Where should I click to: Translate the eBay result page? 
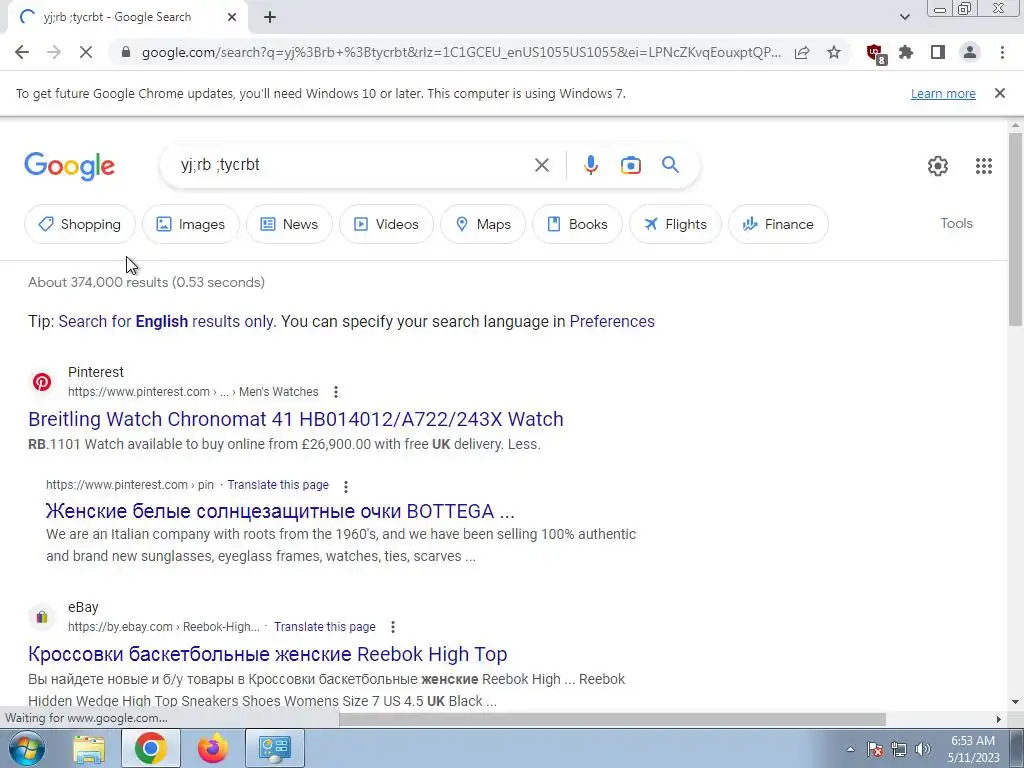tap(325, 626)
